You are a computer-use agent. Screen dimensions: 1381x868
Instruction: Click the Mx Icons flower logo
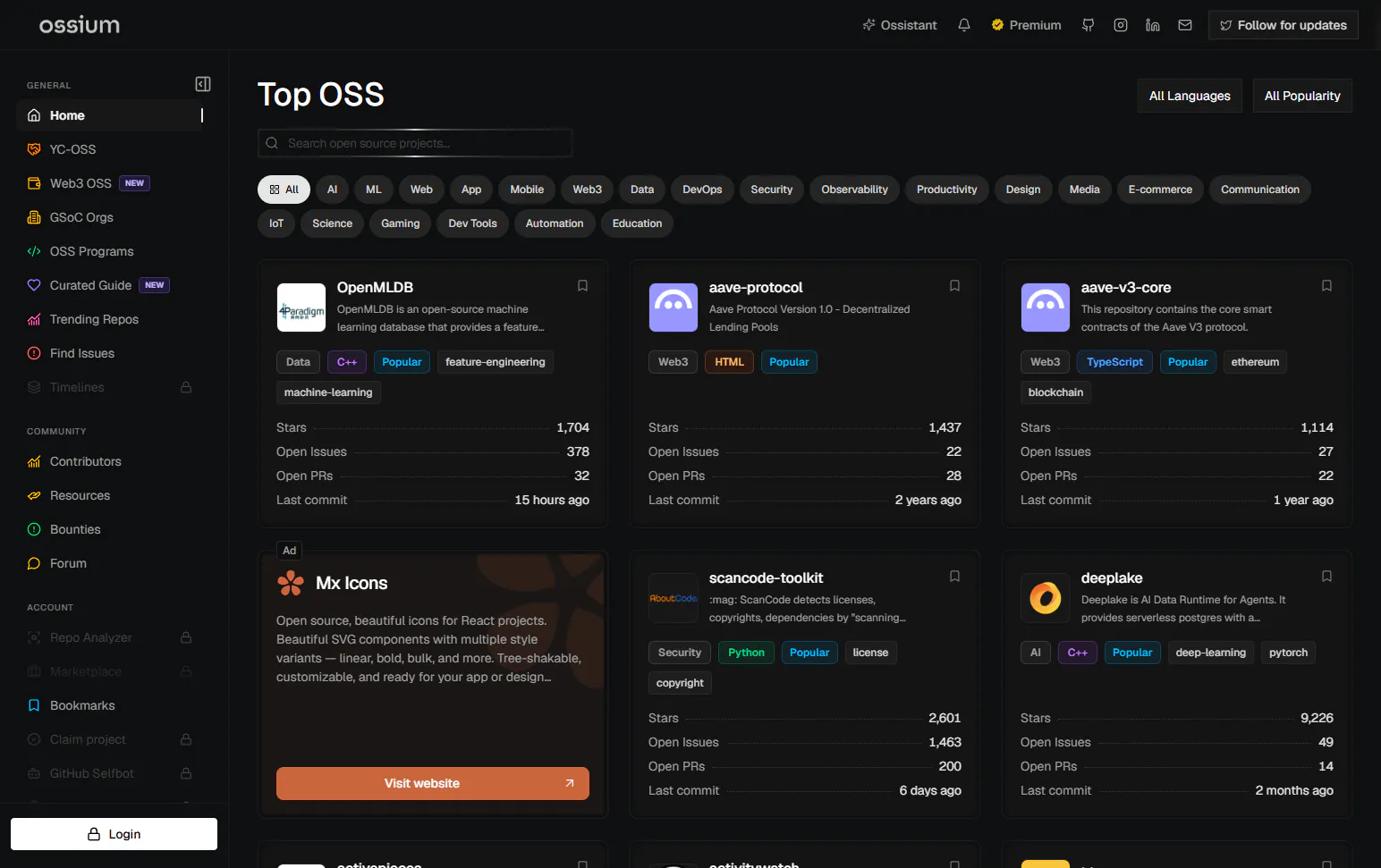291,583
